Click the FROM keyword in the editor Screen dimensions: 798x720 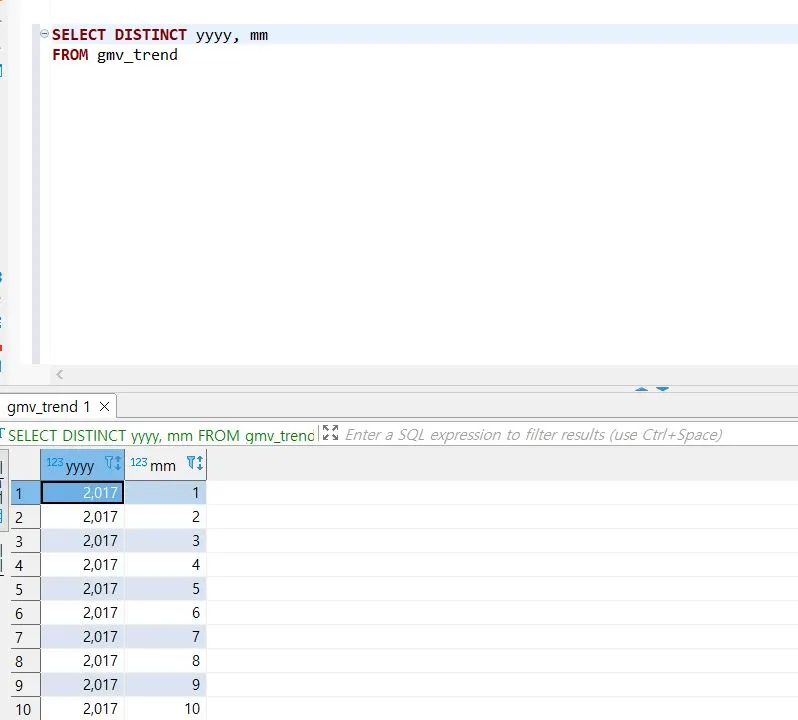(70, 54)
